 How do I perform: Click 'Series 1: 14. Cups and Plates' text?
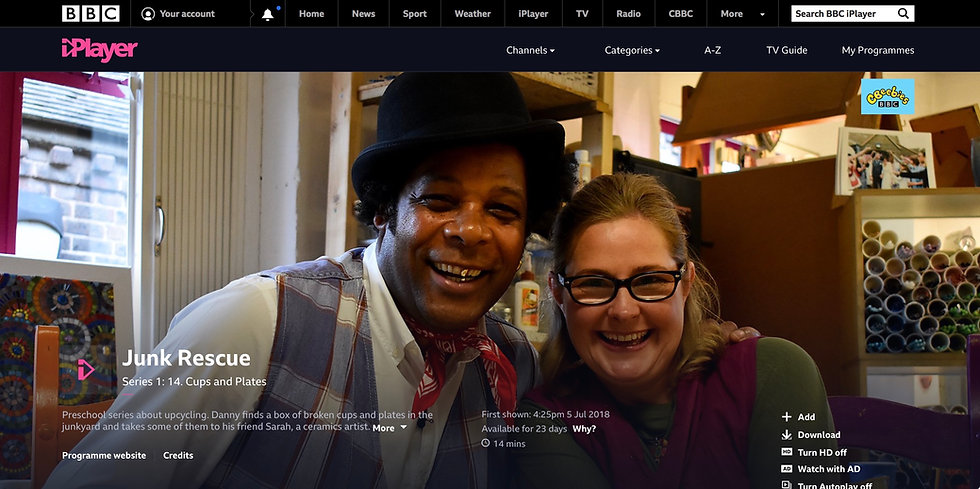pyautogui.click(x=194, y=381)
